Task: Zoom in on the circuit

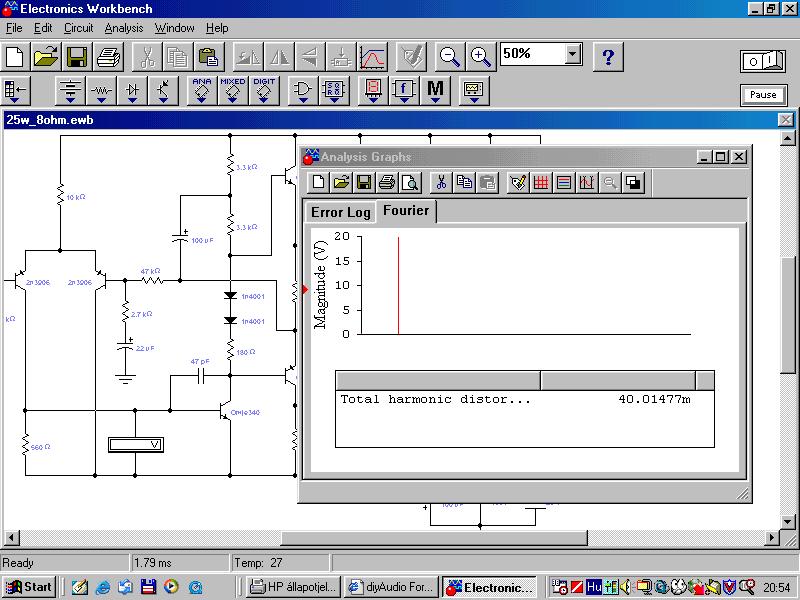Action: [x=481, y=57]
